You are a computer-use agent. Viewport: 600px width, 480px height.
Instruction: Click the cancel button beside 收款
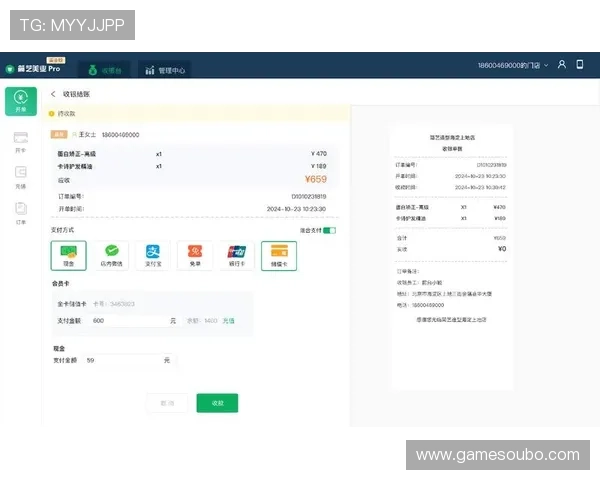[167, 403]
